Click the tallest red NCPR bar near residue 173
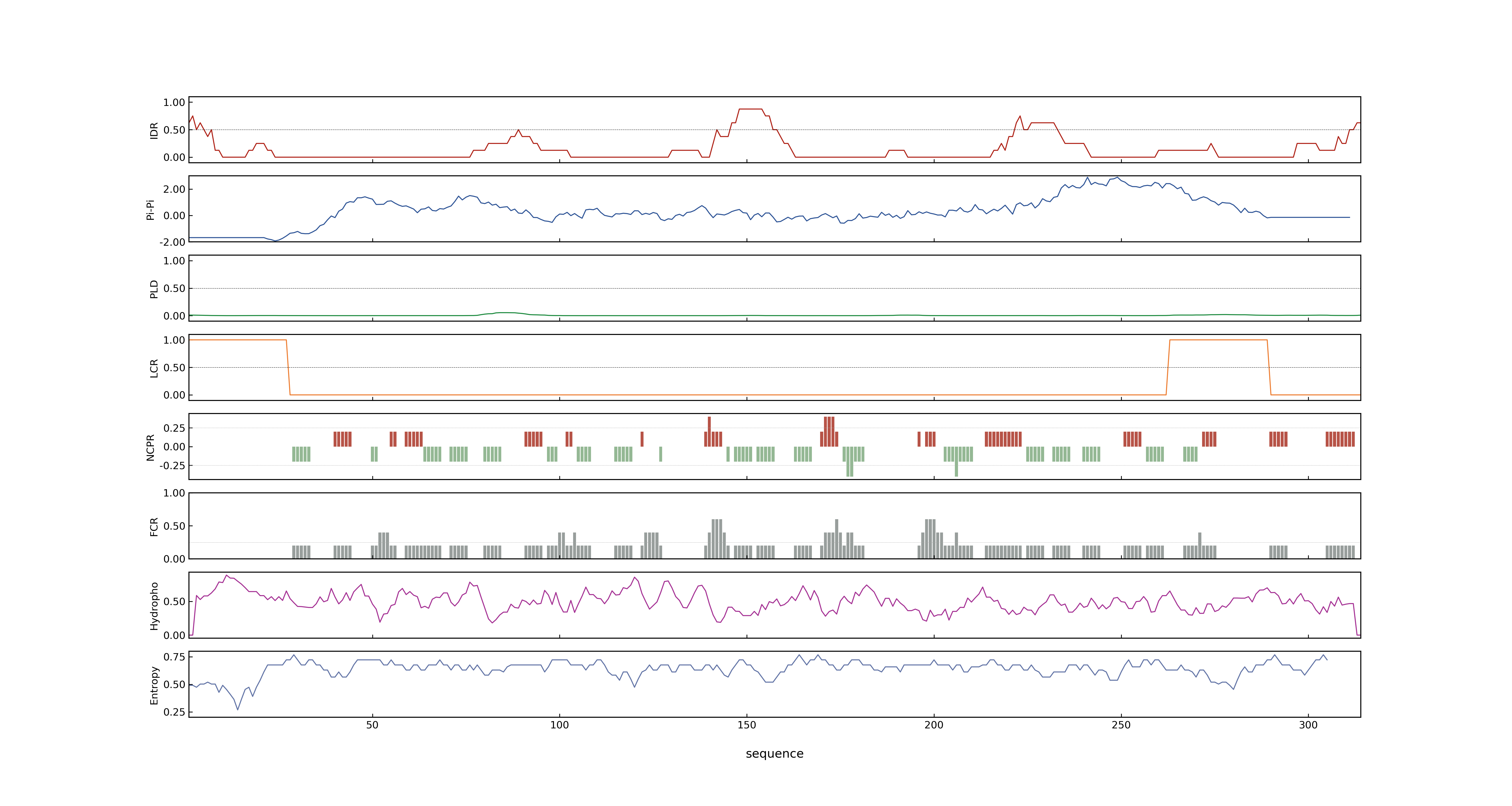 point(829,431)
